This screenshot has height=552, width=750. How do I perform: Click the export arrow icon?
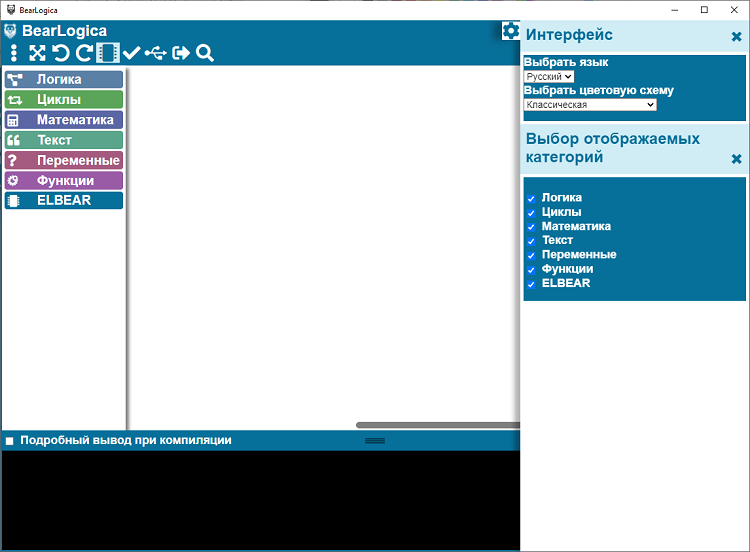pyautogui.click(x=181, y=53)
